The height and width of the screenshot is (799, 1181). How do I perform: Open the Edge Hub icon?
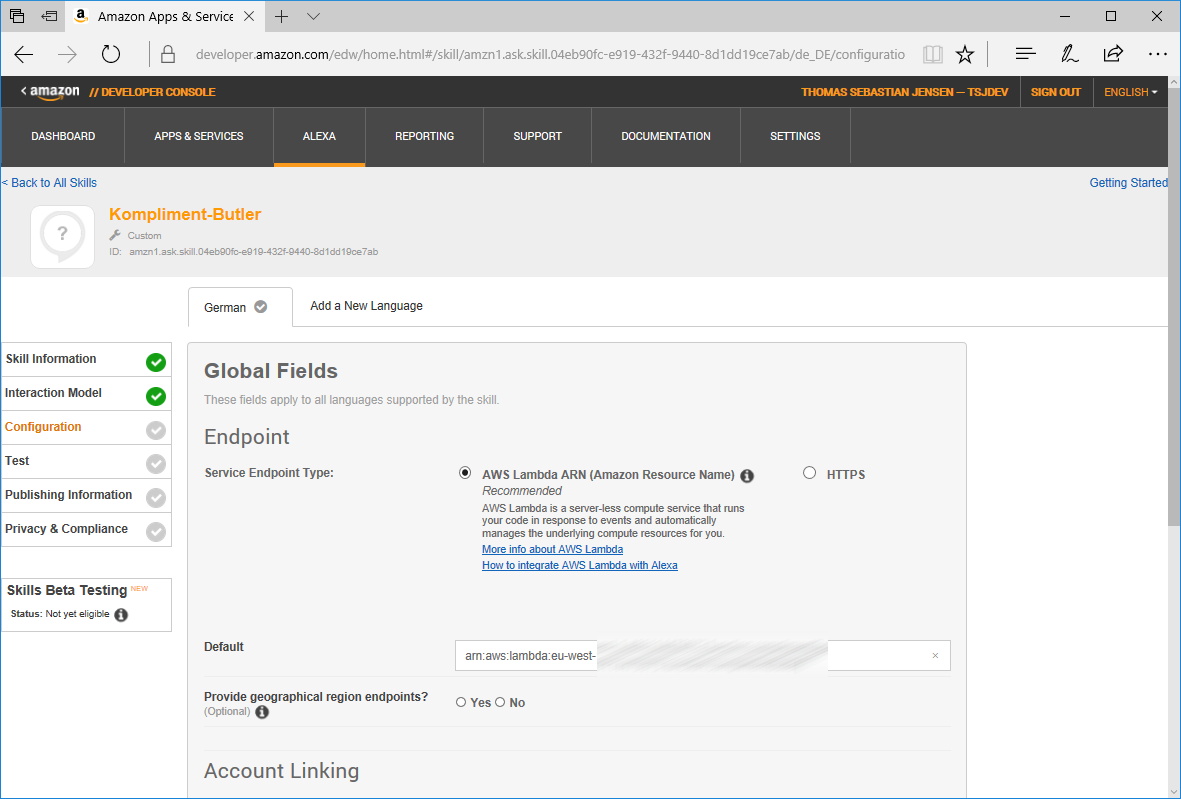coord(1025,54)
